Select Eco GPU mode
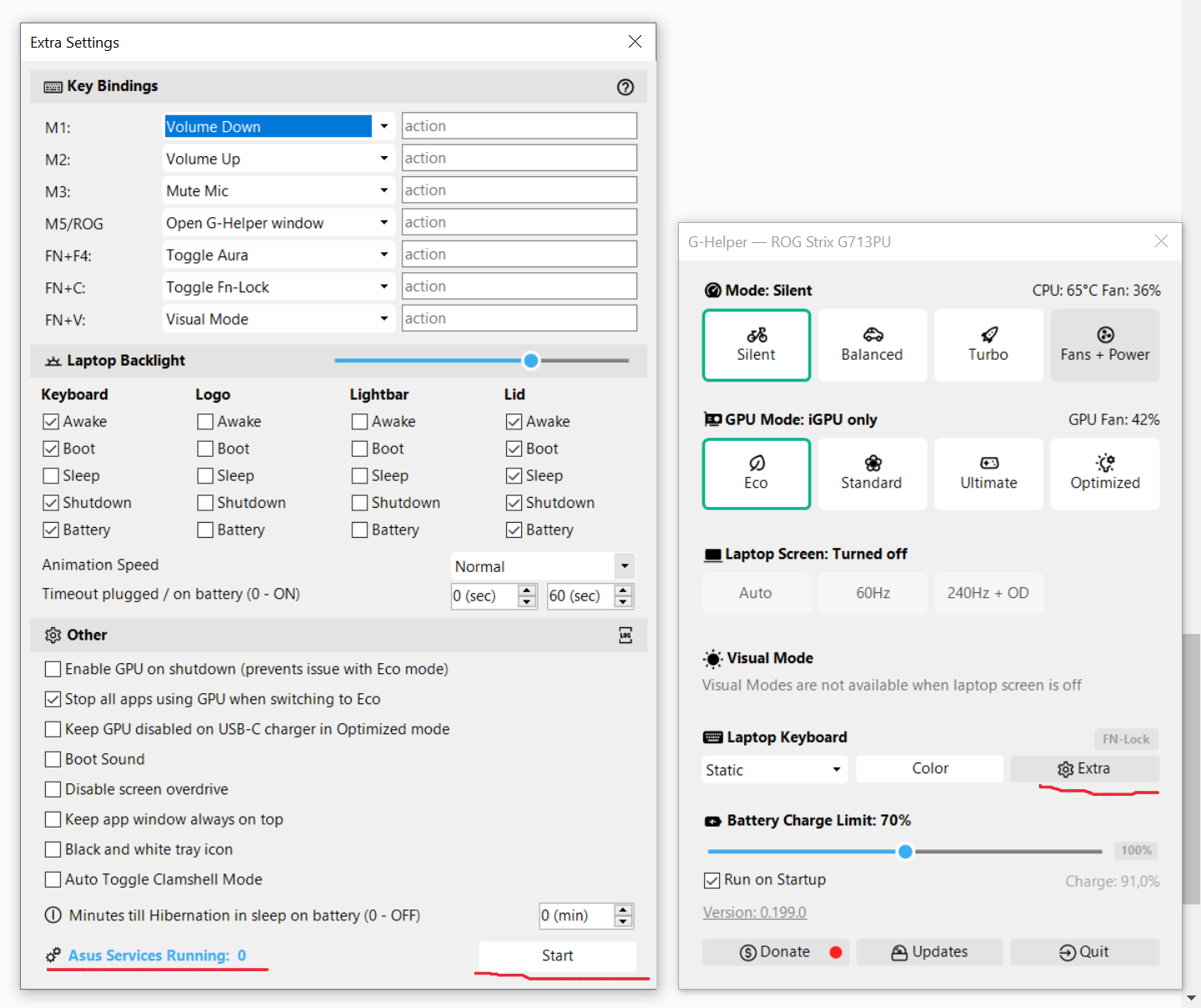The height and width of the screenshot is (1008, 1201). 757,474
